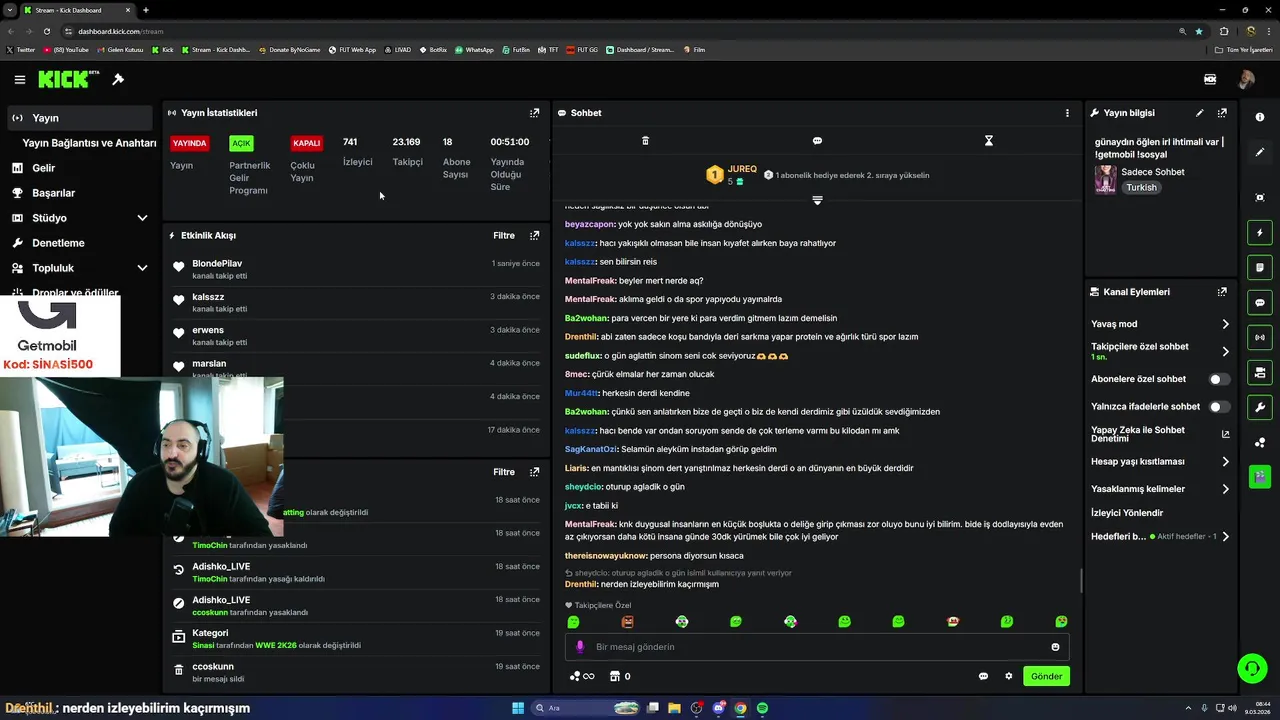This screenshot has width=1280, height=720.
Task: Click the green clip icon in right sidebar
Action: (1260, 476)
